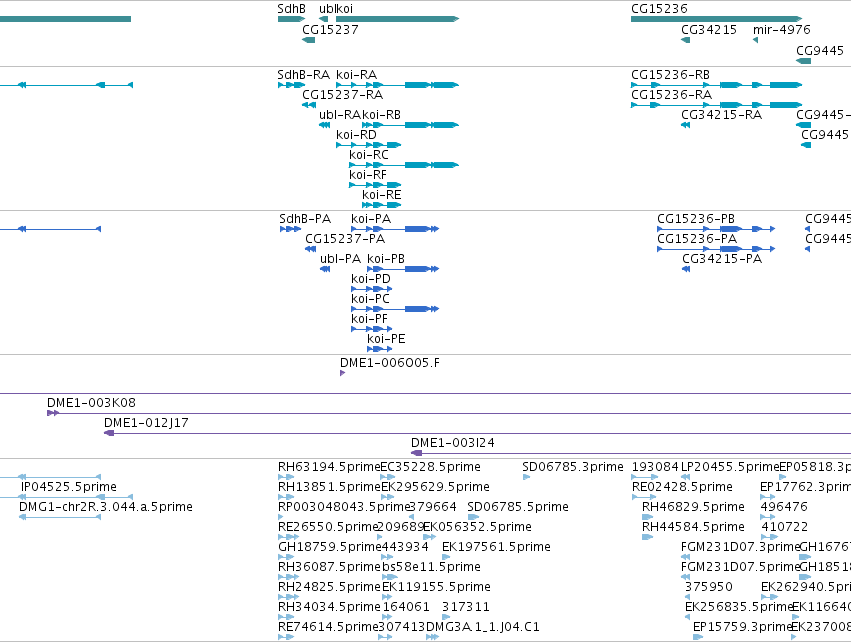
Task: Click the koi-PA protein label
Action: click(x=371, y=219)
